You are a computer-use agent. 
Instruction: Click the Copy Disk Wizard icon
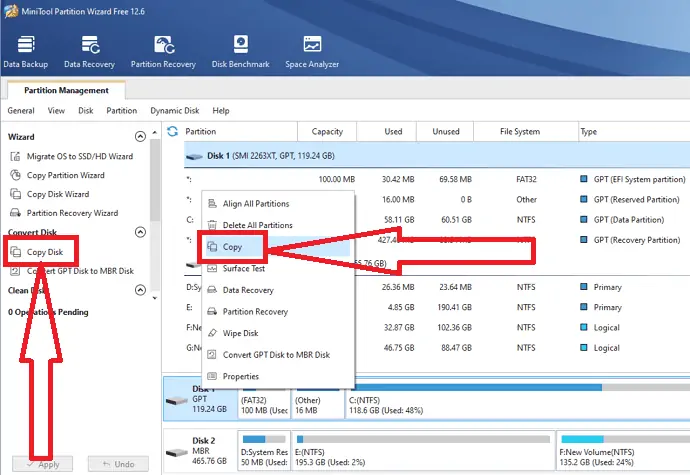pos(15,194)
